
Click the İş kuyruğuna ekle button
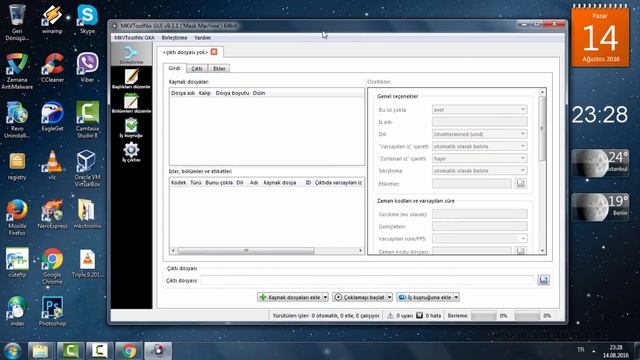(x=425, y=297)
